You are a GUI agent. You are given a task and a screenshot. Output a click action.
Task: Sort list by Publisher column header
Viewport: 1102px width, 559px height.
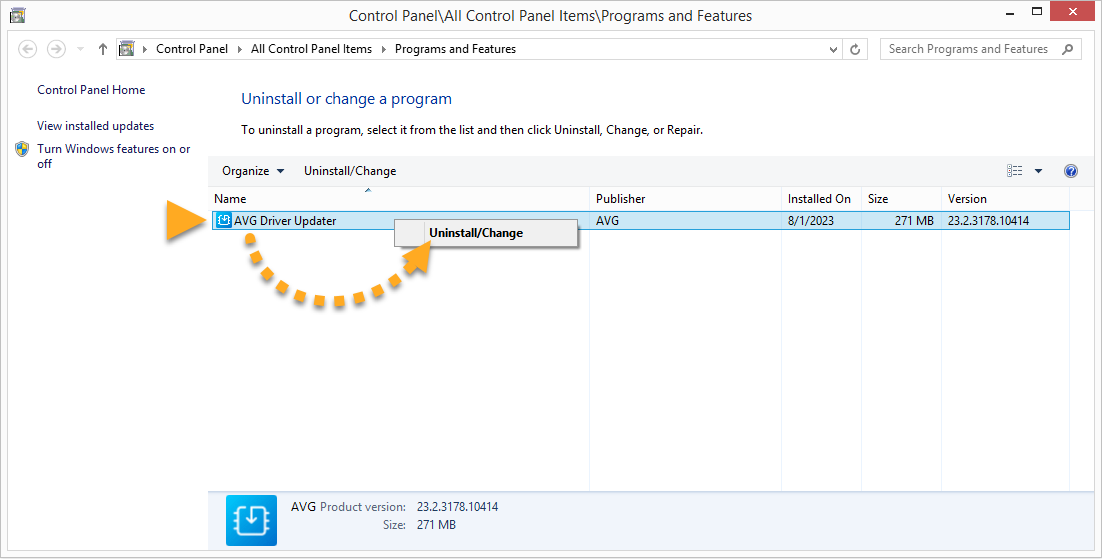621,199
